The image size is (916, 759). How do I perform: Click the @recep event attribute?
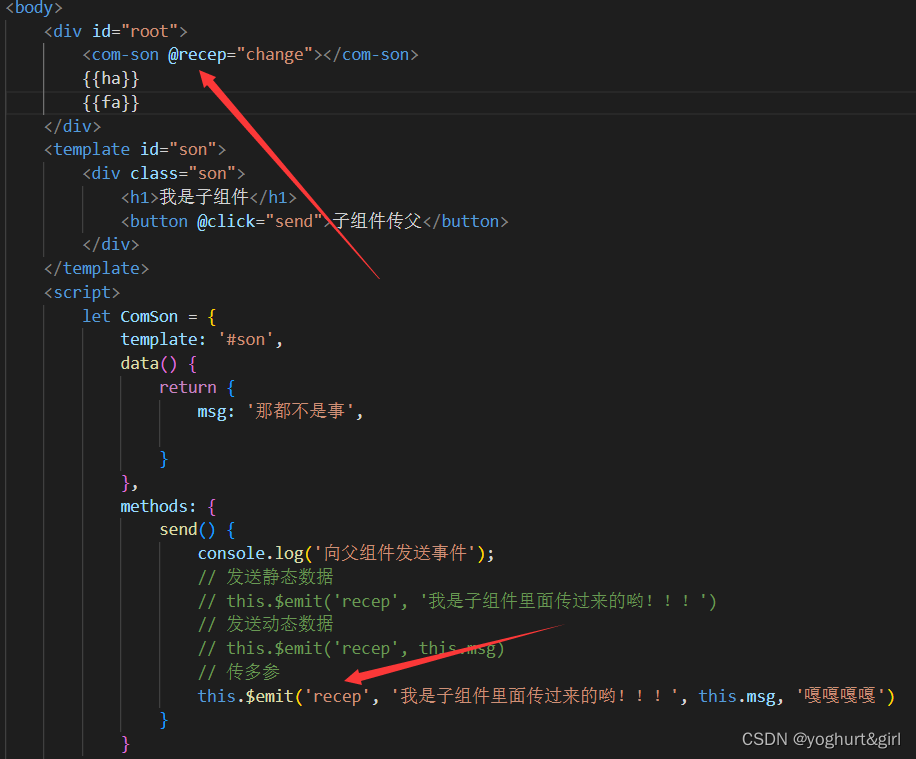[197, 55]
